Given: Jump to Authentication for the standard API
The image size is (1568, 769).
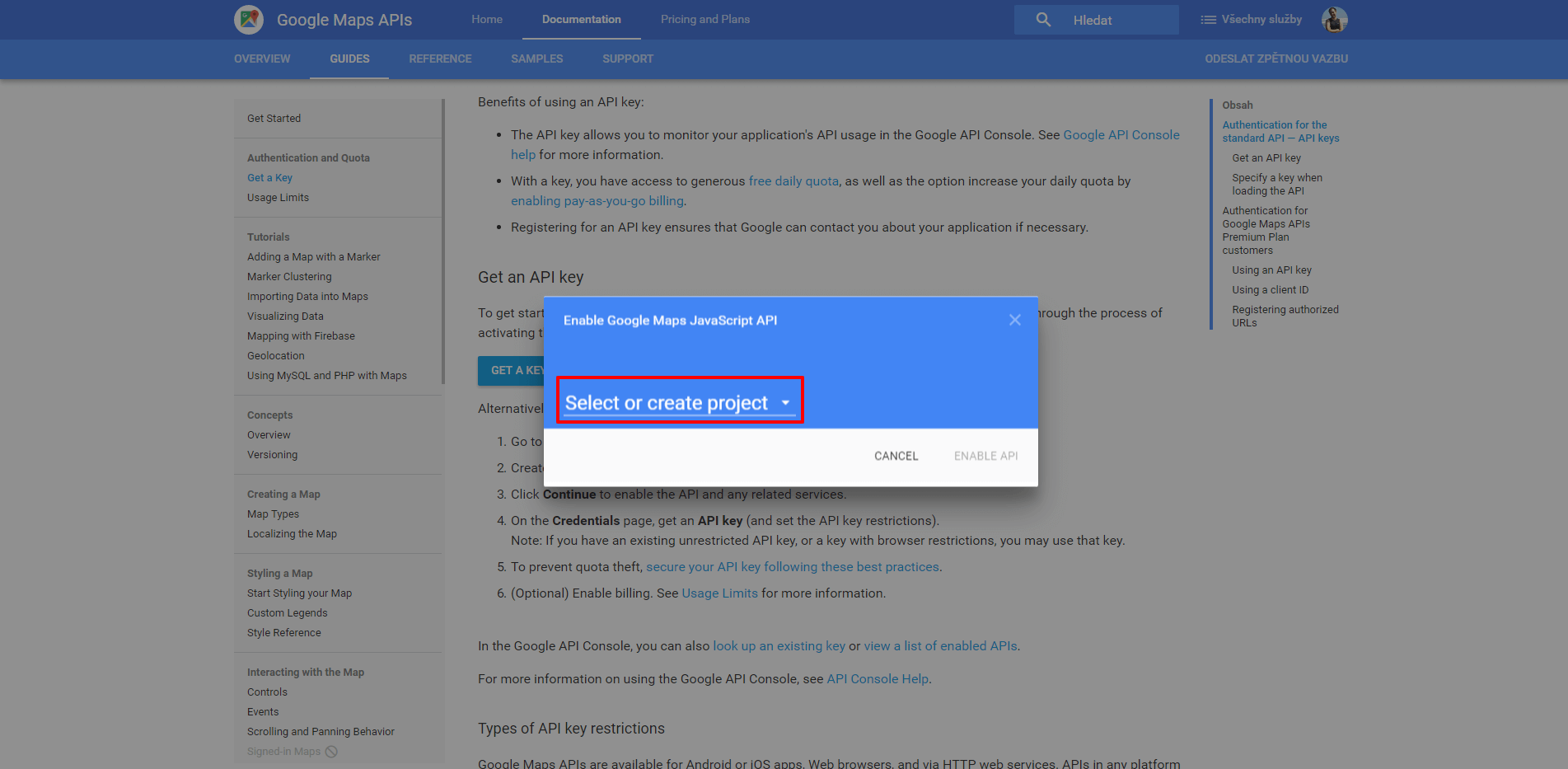Looking at the screenshot, I should 1280,131.
